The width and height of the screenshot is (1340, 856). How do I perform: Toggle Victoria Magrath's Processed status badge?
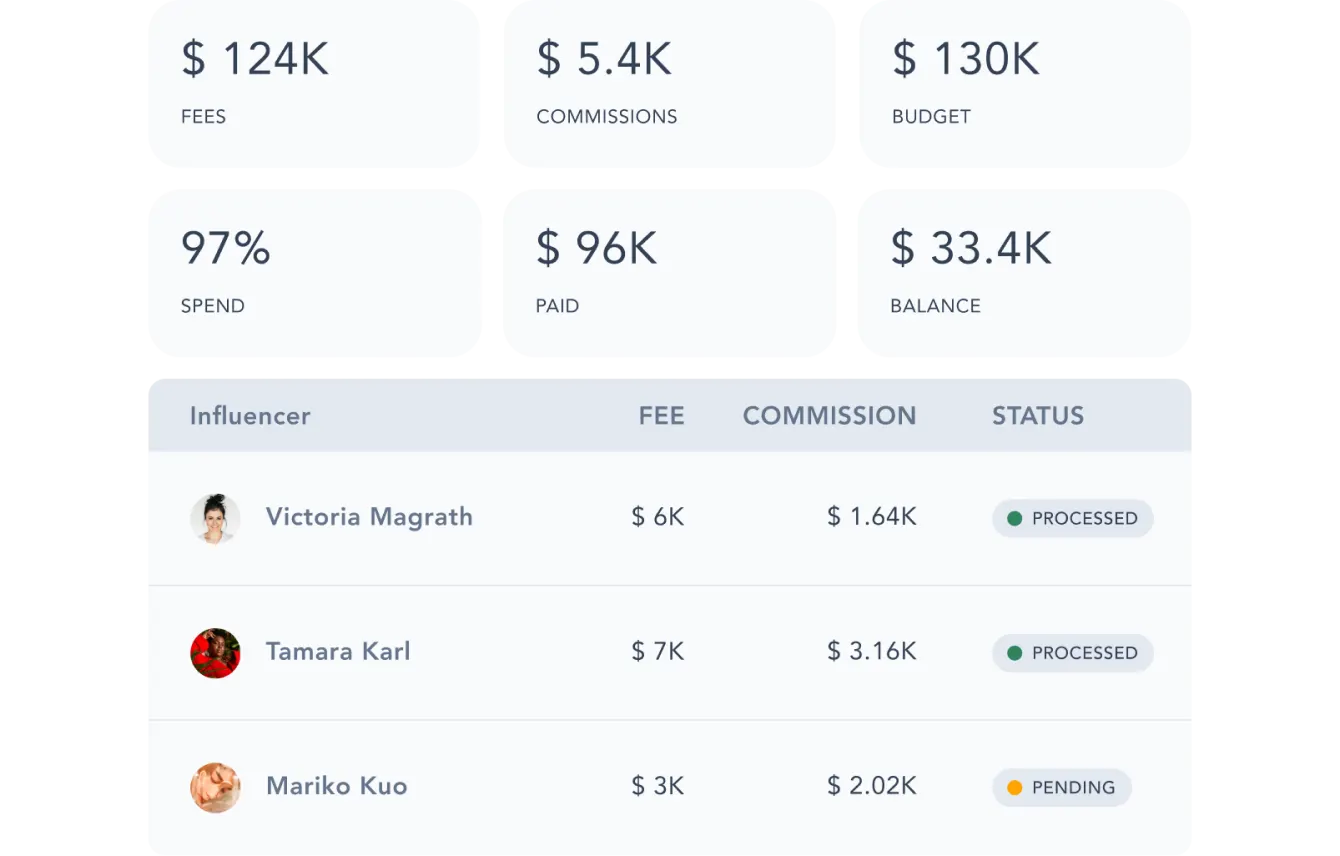point(1072,519)
